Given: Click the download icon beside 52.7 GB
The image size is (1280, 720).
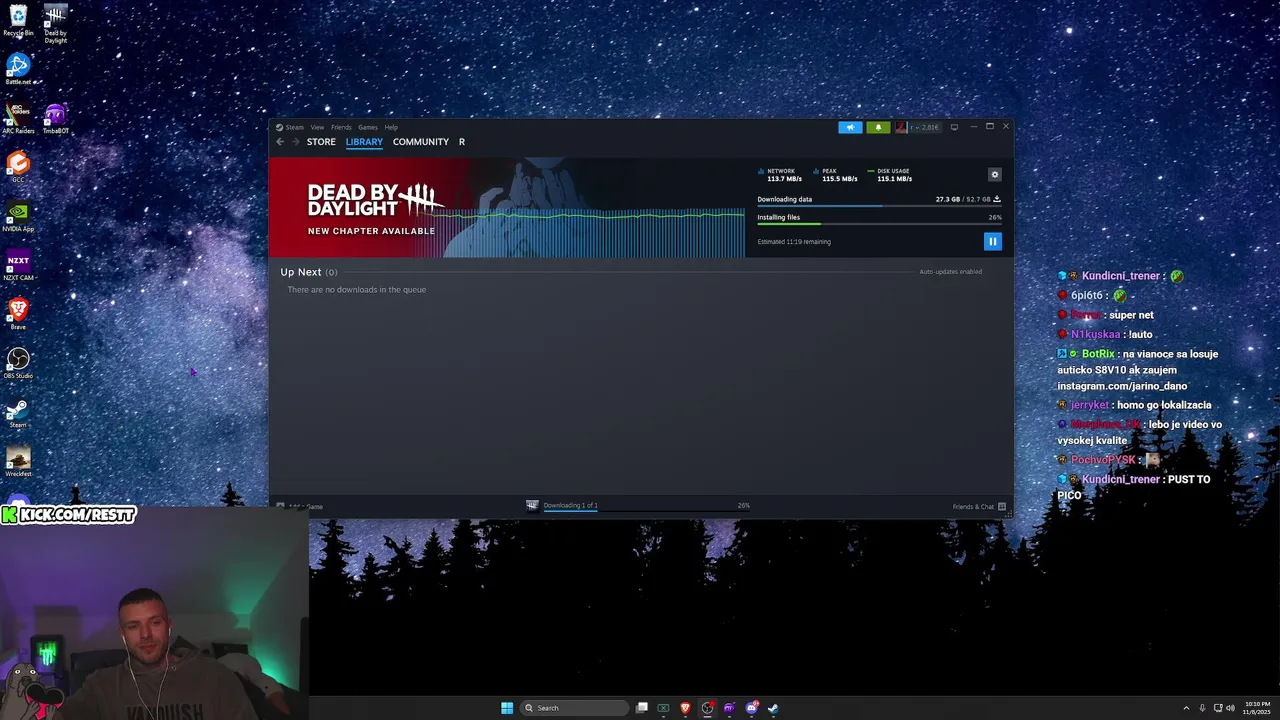Looking at the screenshot, I should point(996,199).
